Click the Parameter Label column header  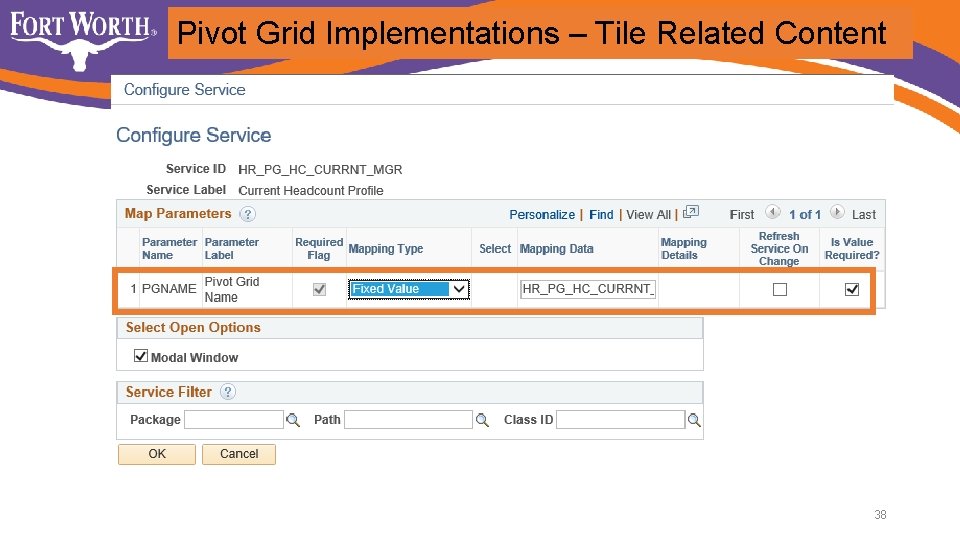click(x=231, y=249)
